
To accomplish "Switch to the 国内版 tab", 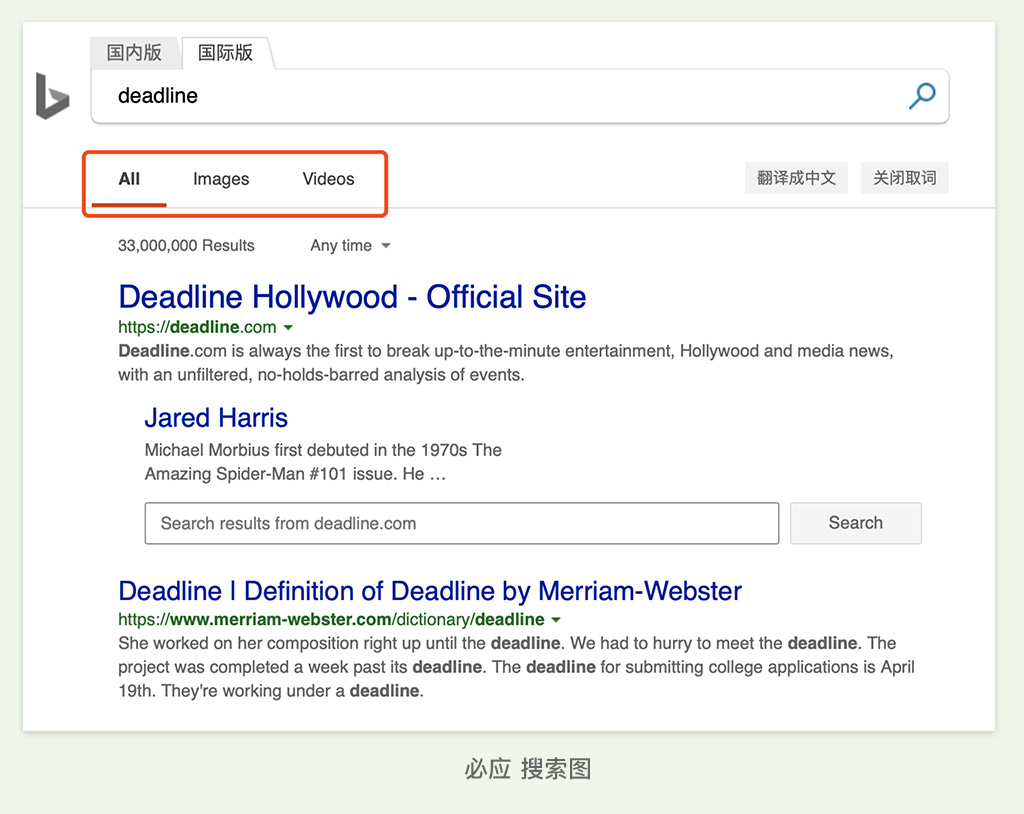I will pos(134,53).
